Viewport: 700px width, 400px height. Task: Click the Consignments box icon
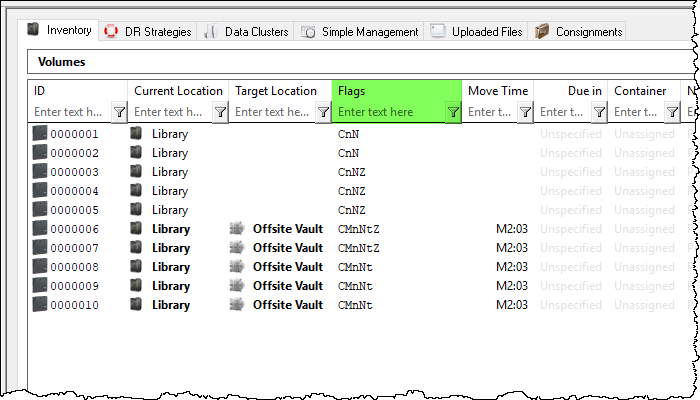pyautogui.click(x=542, y=31)
